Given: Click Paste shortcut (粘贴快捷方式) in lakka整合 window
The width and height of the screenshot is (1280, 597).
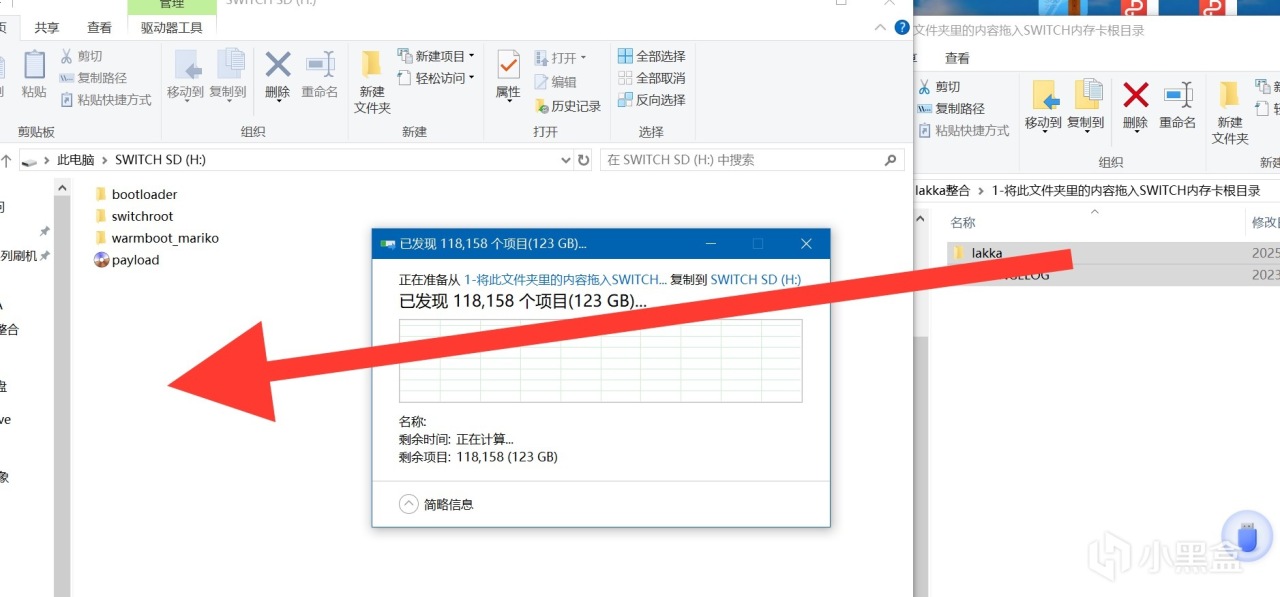Looking at the screenshot, I should [x=964, y=131].
